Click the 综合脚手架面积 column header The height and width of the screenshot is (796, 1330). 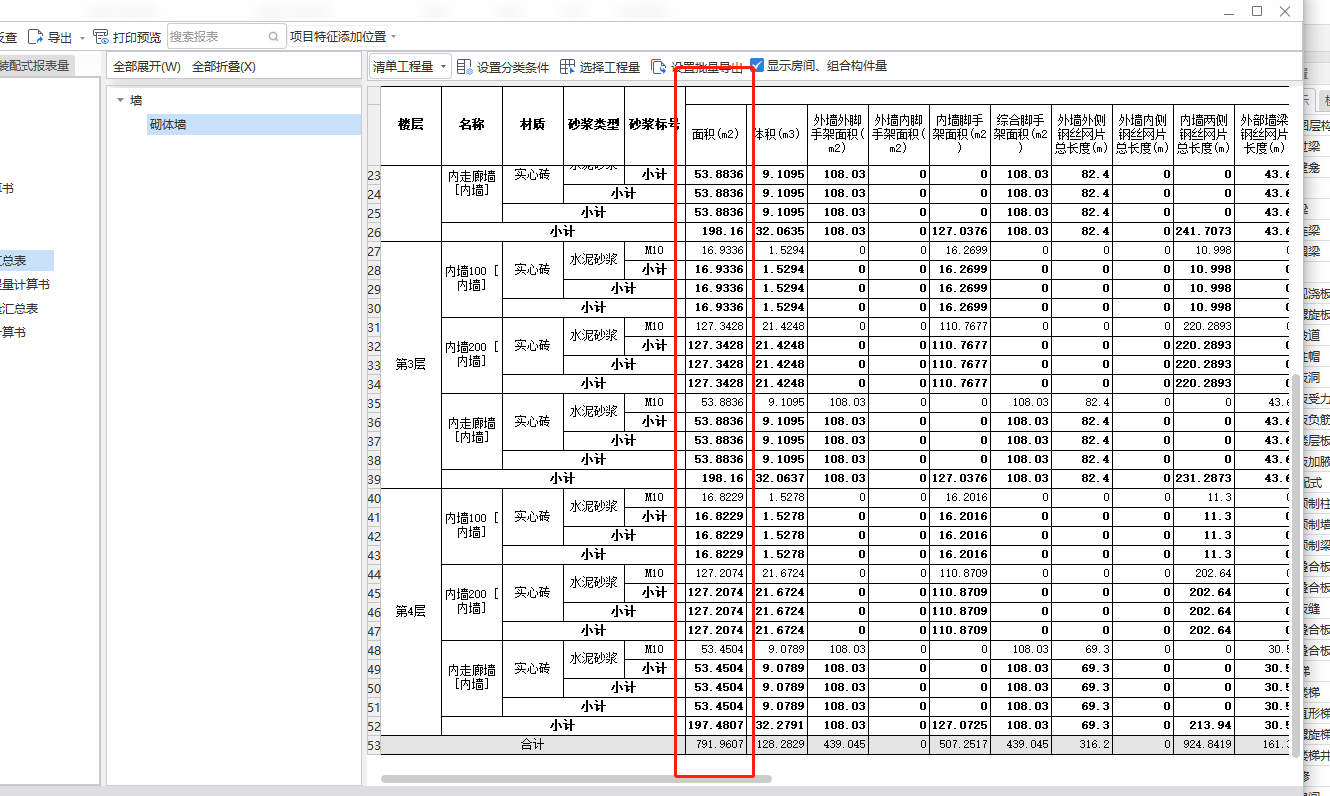[1021, 133]
